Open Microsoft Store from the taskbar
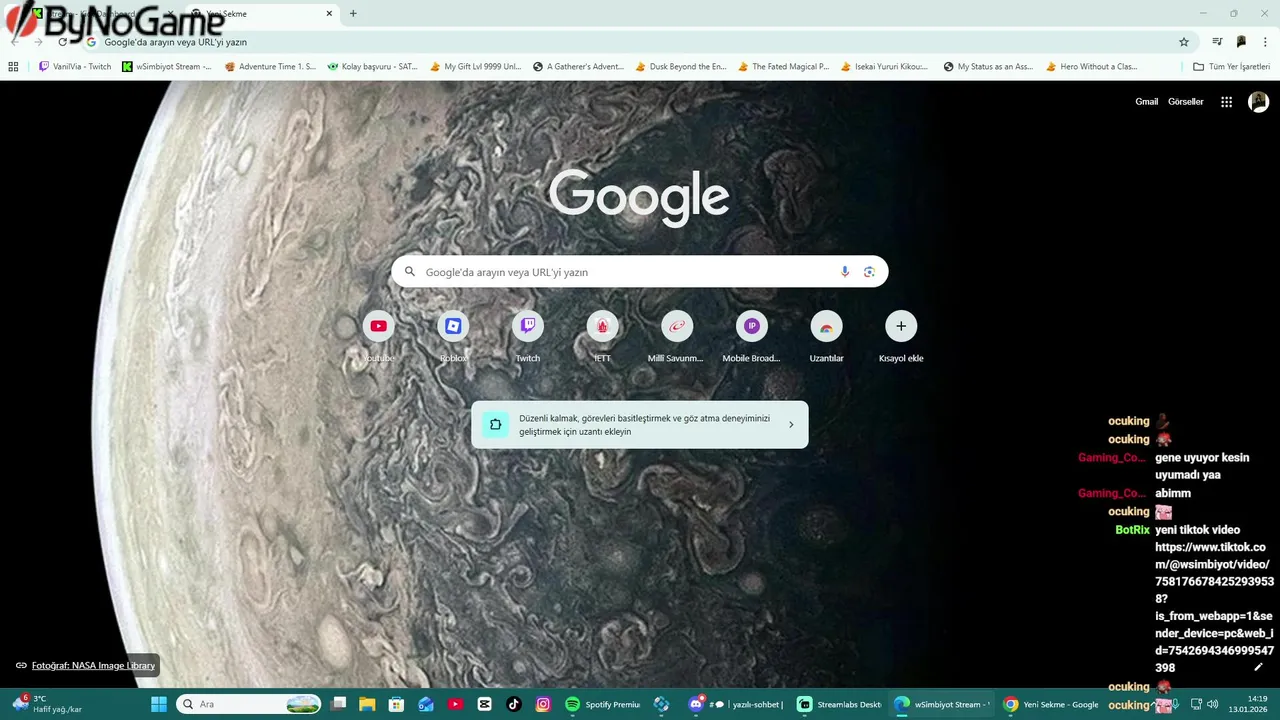 pos(396,704)
